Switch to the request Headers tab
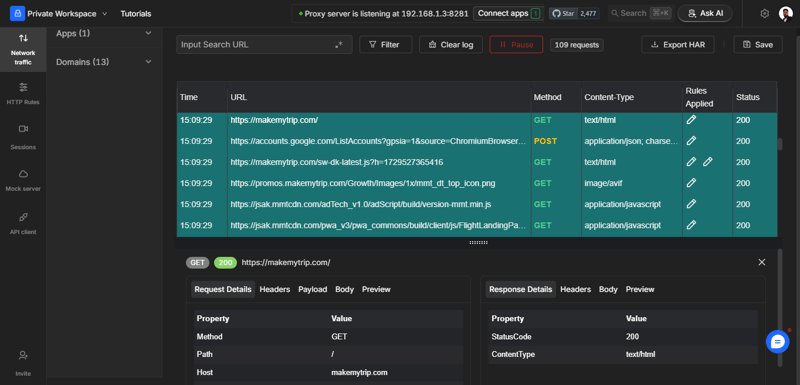 (x=274, y=289)
